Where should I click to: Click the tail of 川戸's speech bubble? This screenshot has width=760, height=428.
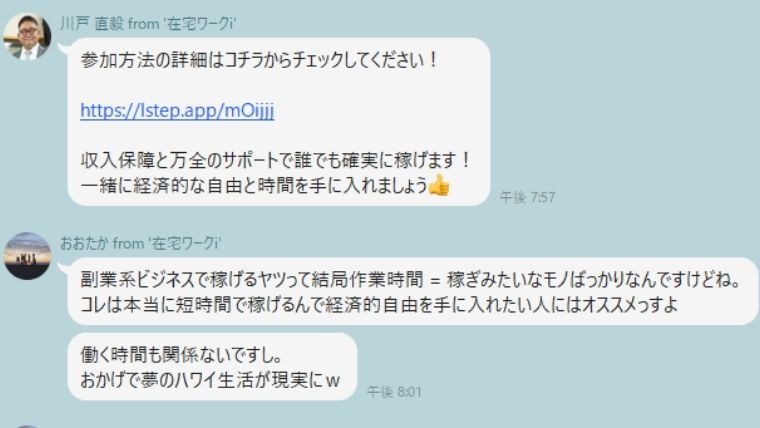click(x=63, y=48)
